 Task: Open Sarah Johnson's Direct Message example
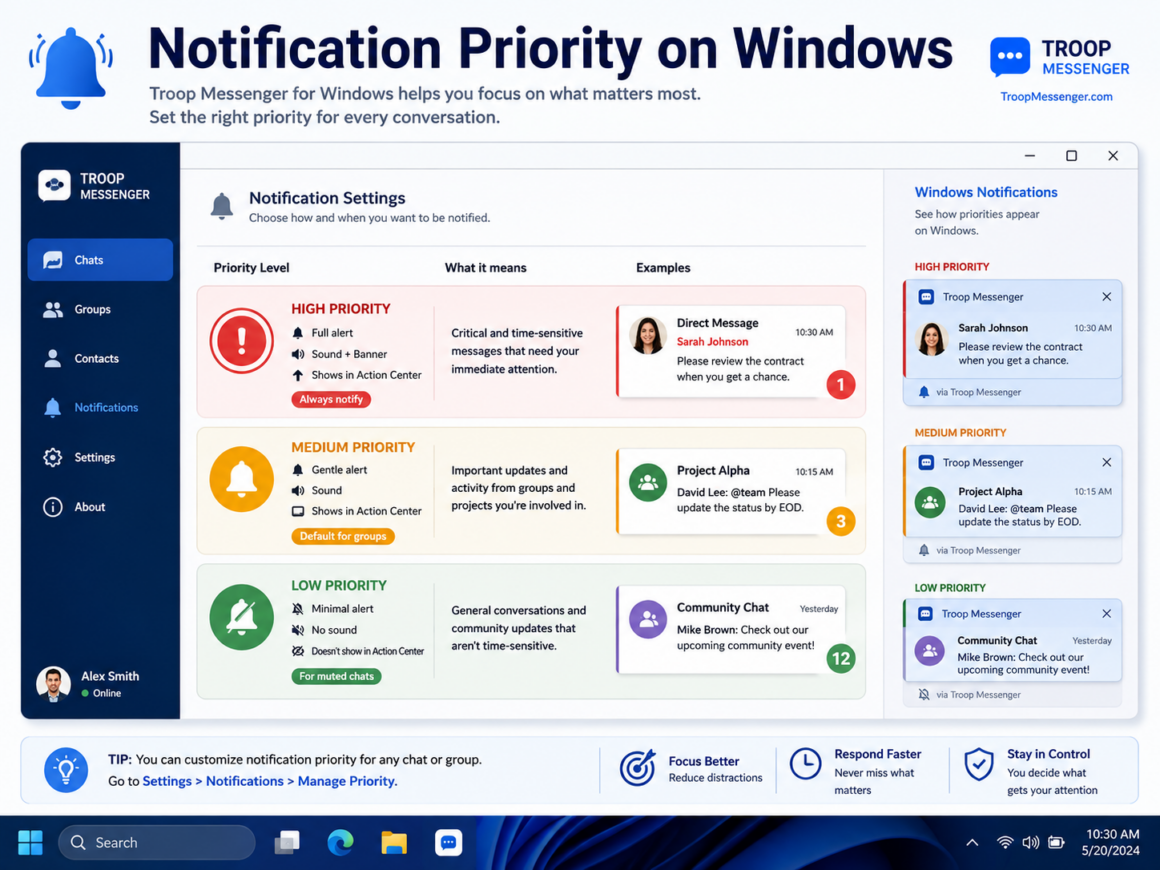pyautogui.click(x=731, y=351)
